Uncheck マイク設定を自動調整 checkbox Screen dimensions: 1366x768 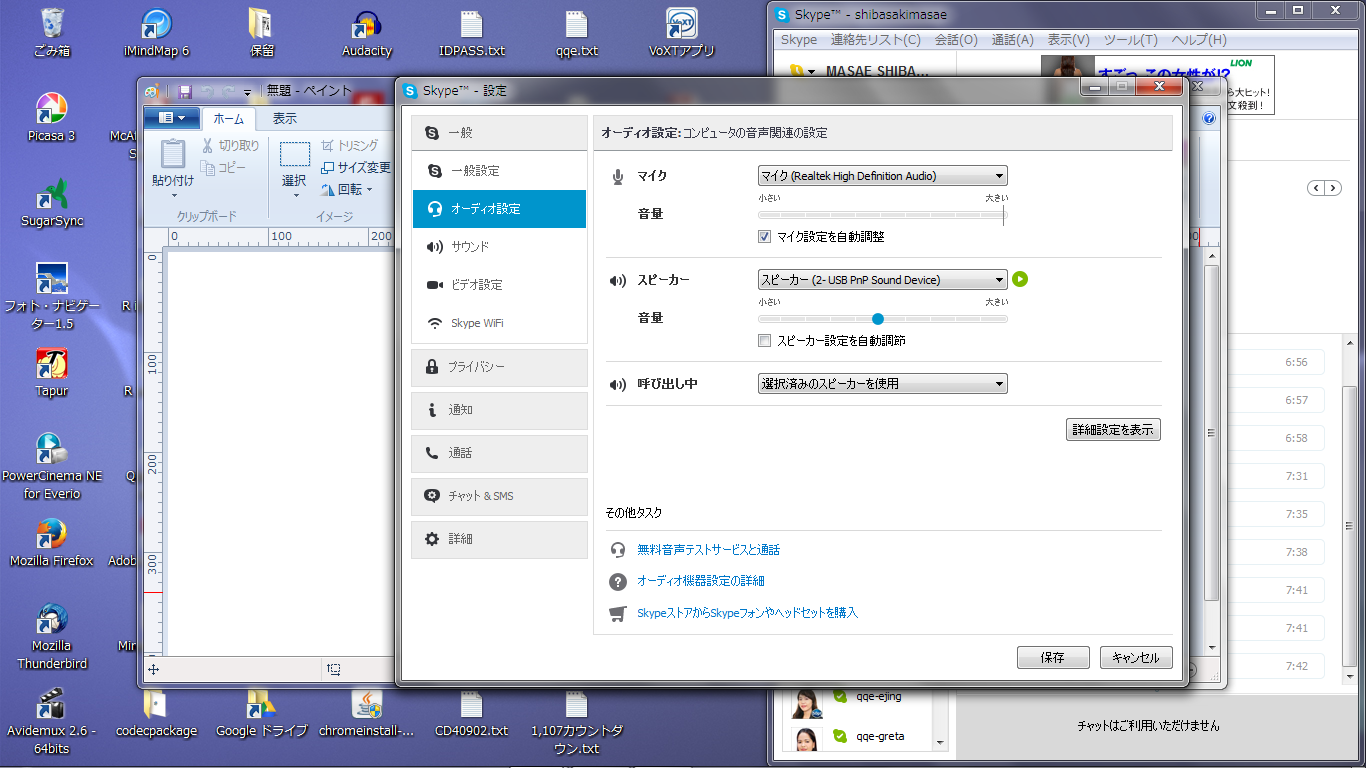pyautogui.click(x=765, y=237)
